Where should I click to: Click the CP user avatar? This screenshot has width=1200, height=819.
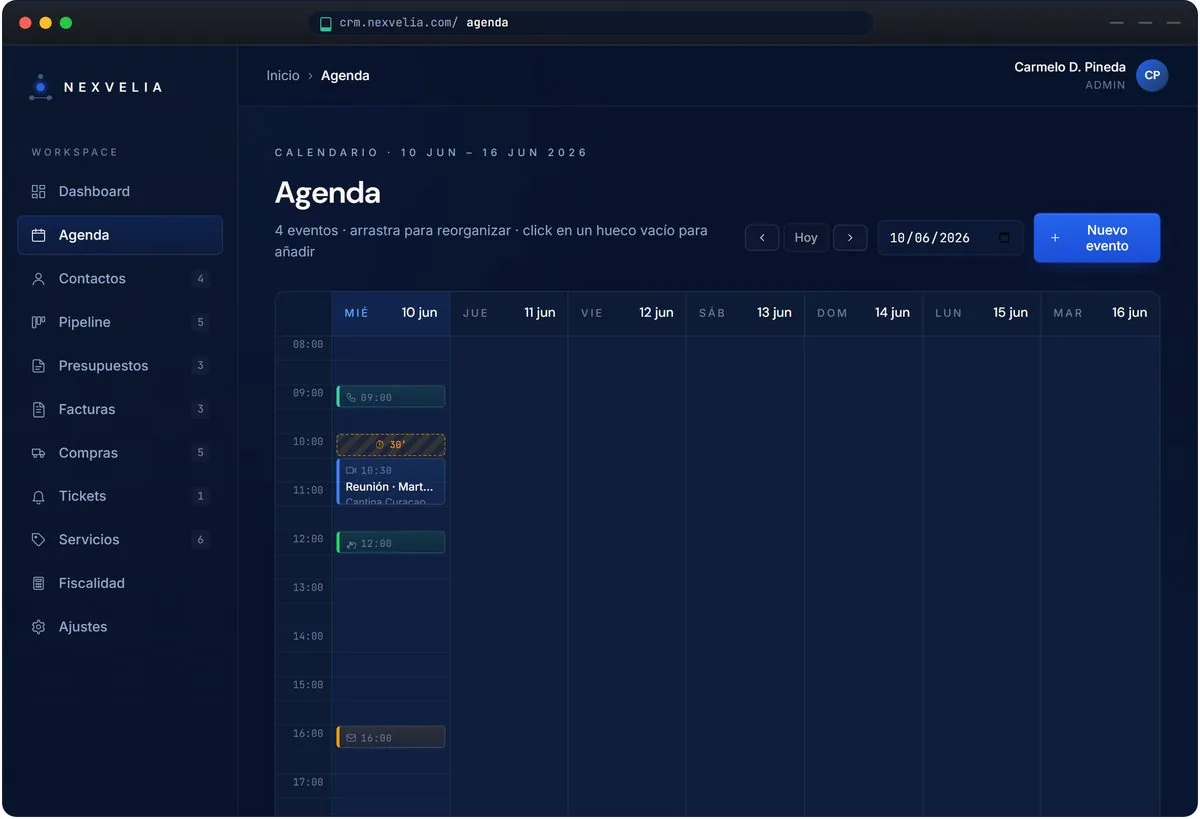coord(1152,75)
